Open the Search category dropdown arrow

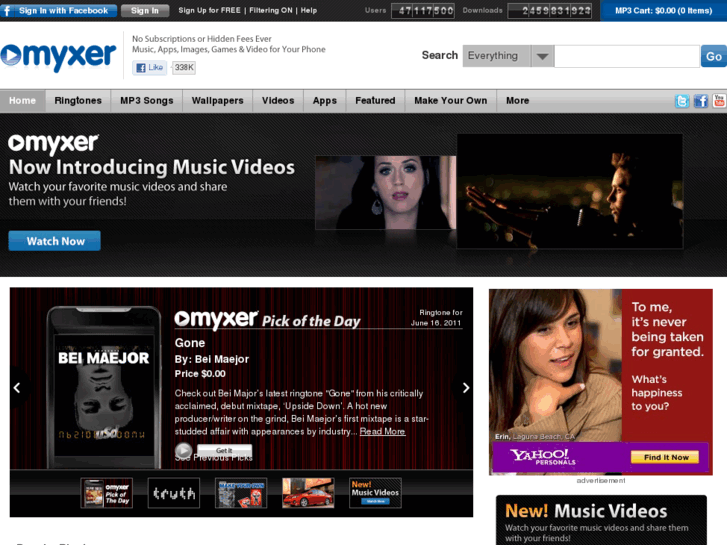(542, 56)
